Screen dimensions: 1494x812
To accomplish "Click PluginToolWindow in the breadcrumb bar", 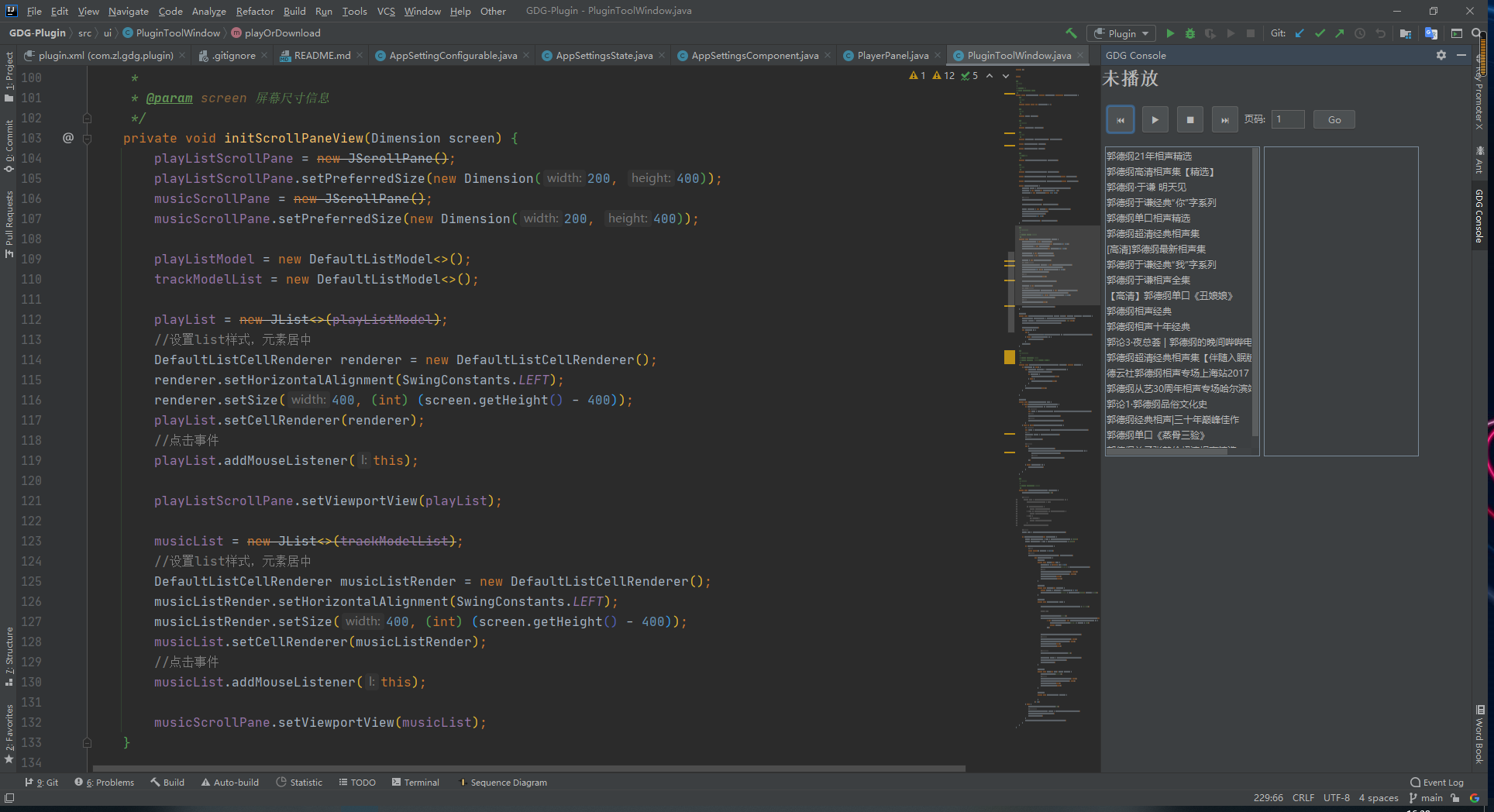I will [172, 33].
